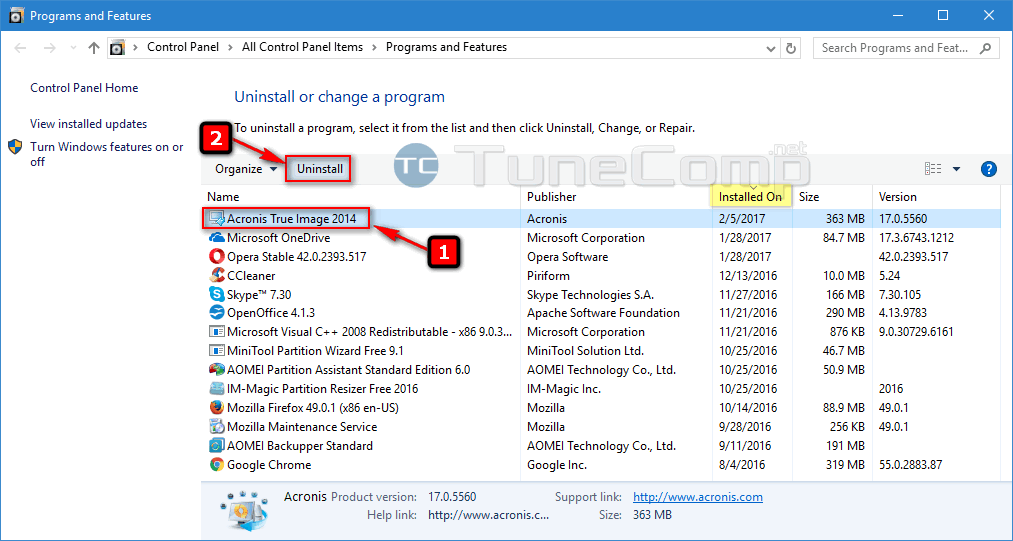The image size is (1013, 541).
Task: Click the 12/13/2016 installed date
Action: point(748,276)
